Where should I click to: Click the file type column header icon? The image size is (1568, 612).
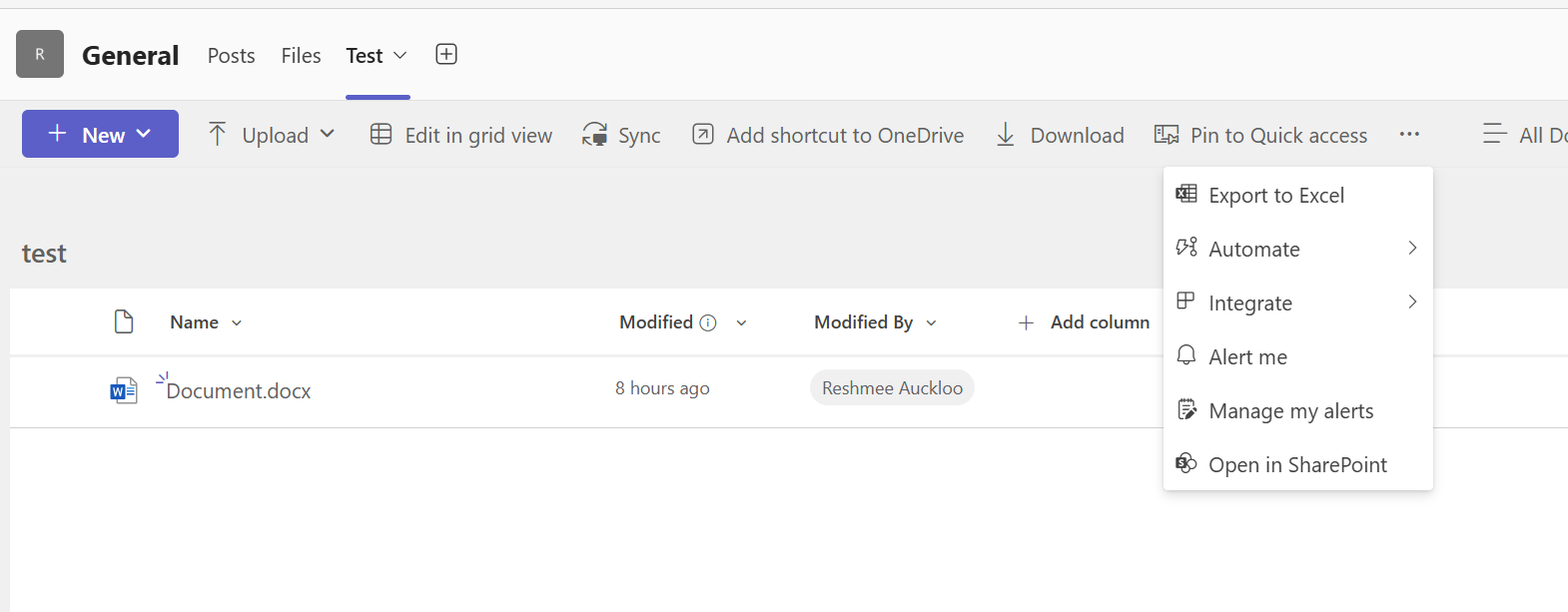pyautogui.click(x=124, y=321)
